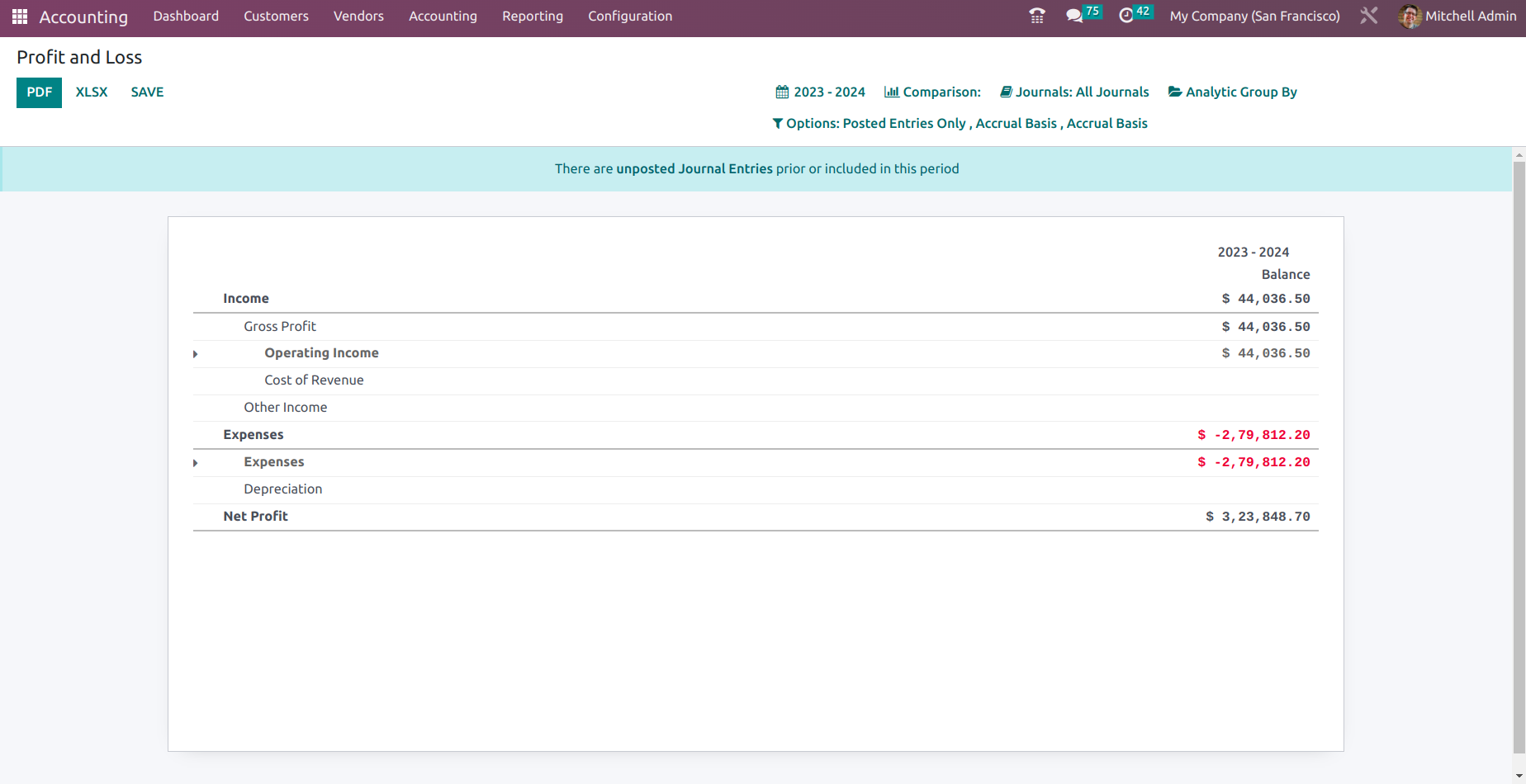Open the Analytic Group By filter
Screen dimensions: 1526x784
1240,92
